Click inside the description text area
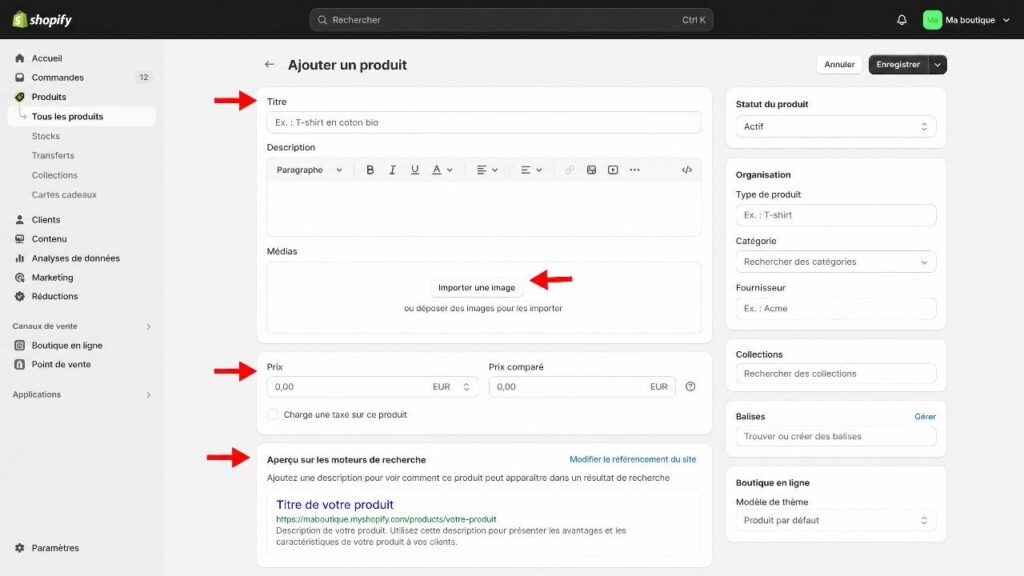Image resolution: width=1024 pixels, height=576 pixels. [484, 208]
